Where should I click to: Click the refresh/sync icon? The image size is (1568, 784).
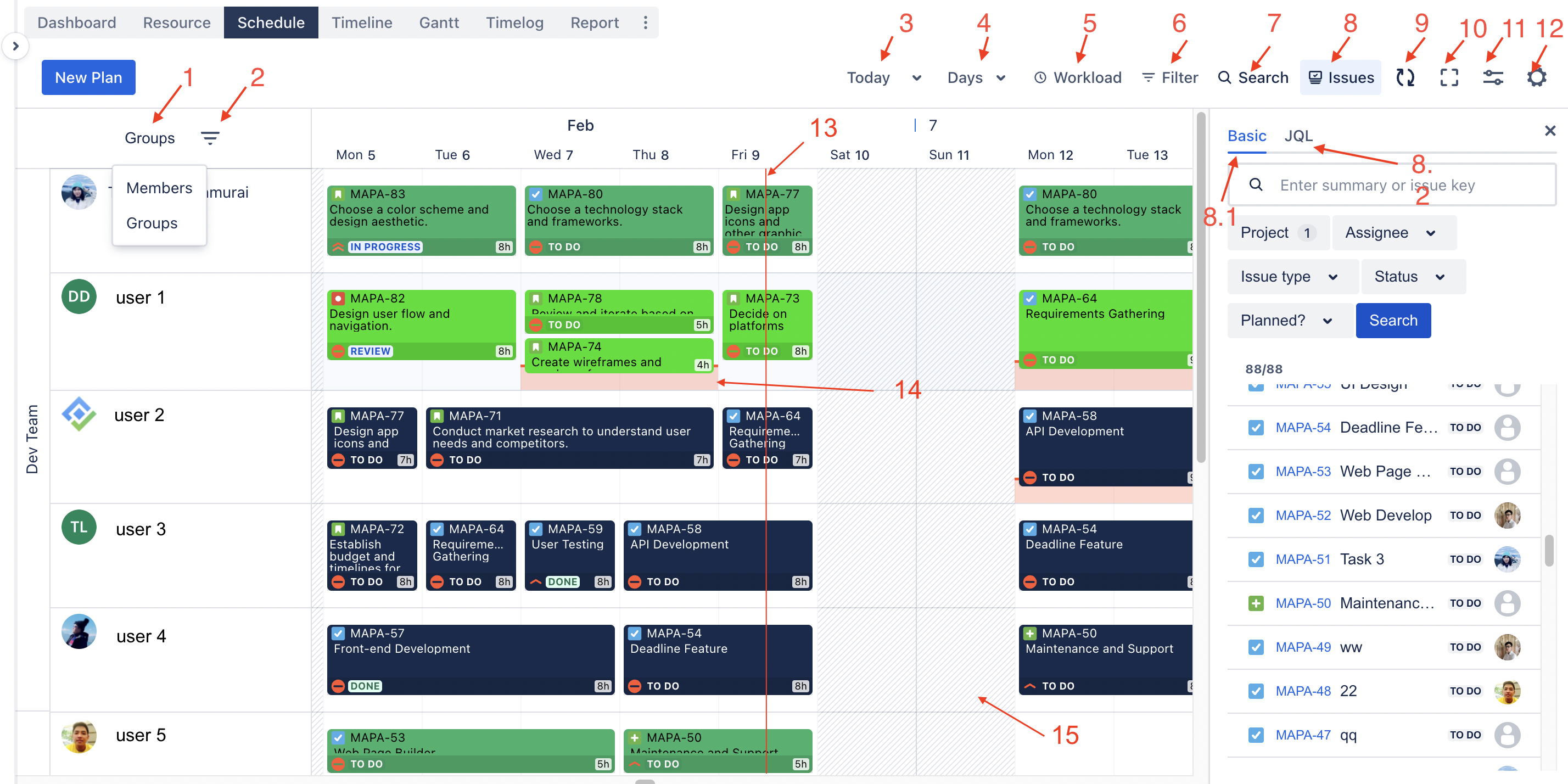1407,77
